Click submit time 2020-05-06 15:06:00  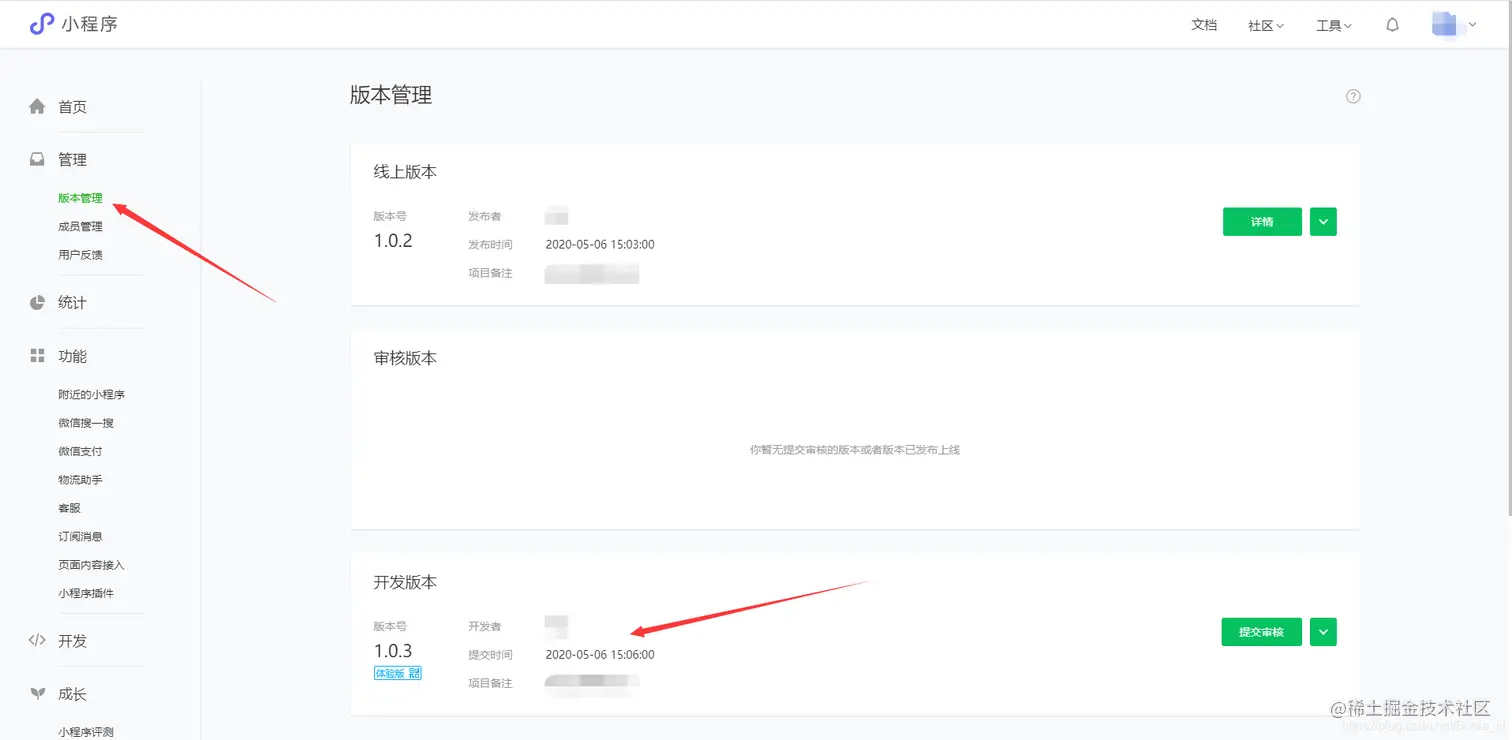click(x=600, y=655)
